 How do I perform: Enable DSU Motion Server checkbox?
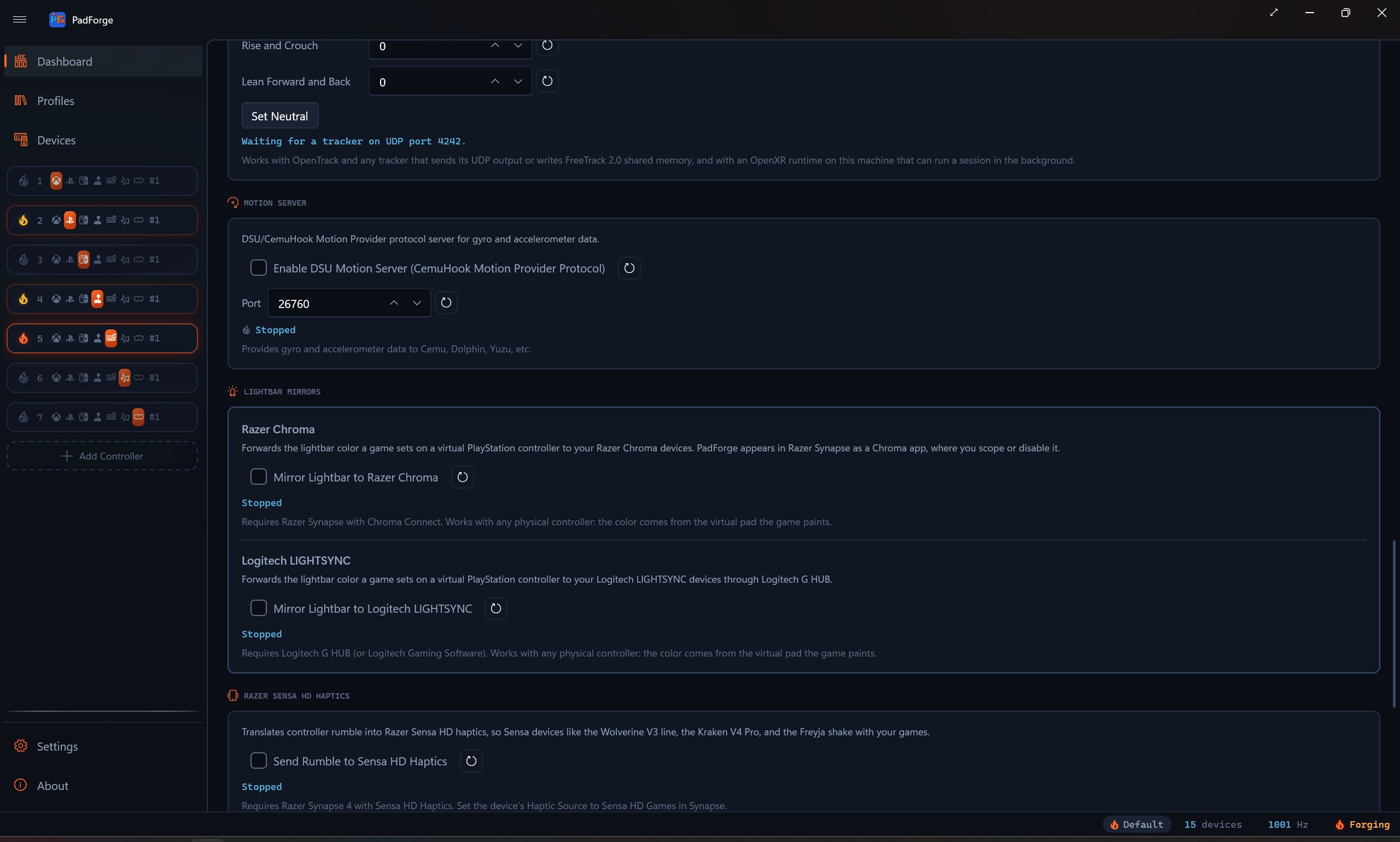tap(259, 268)
